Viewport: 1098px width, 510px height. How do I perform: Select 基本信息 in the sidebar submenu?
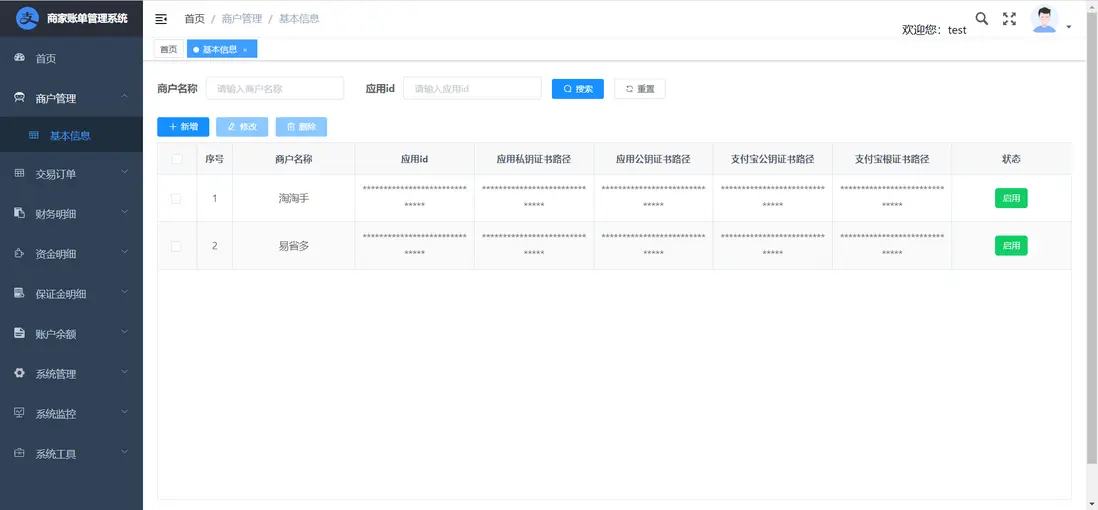click(x=71, y=136)
